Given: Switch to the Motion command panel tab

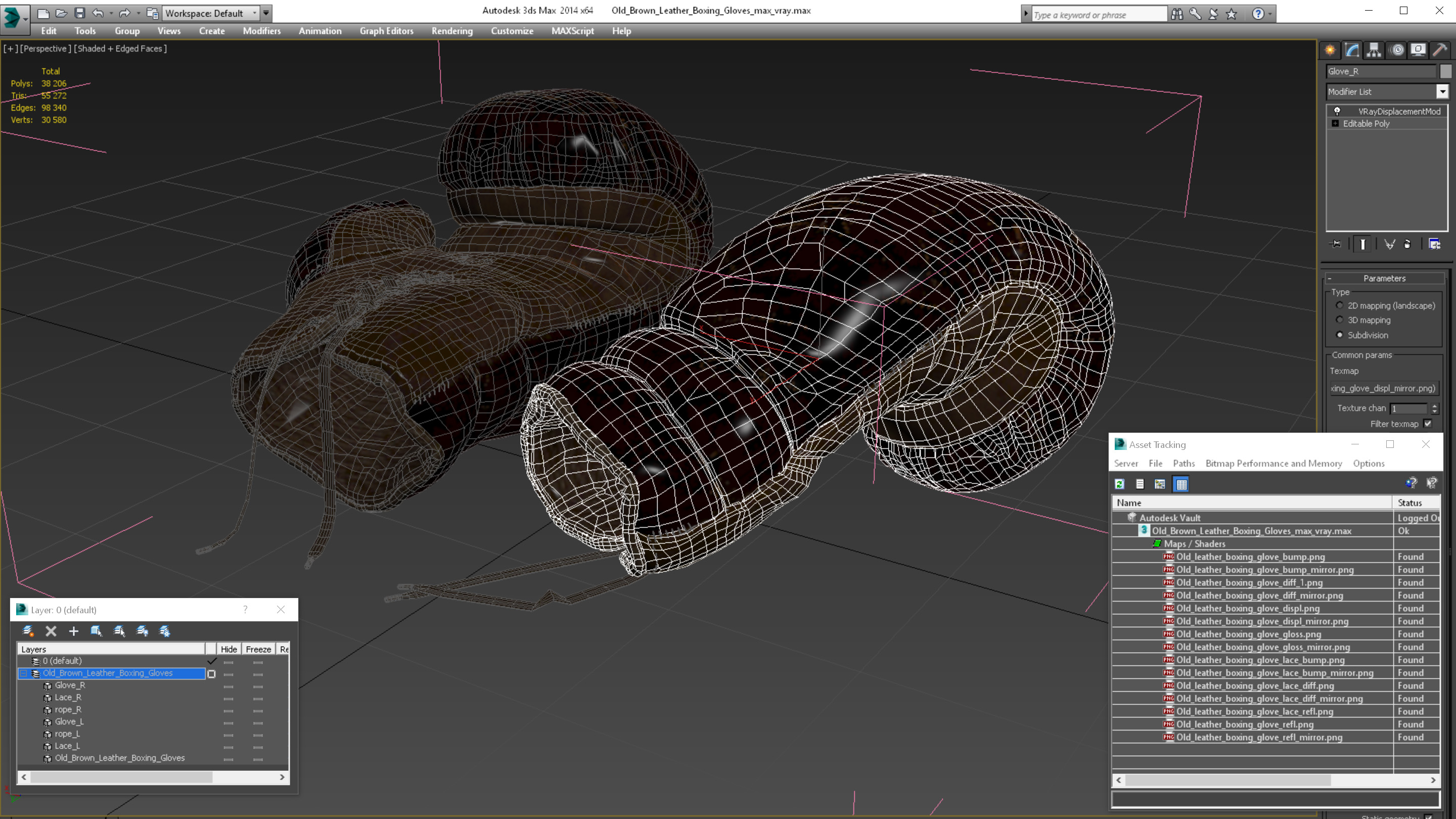Looking at the screenshot, I should 1397,50.
